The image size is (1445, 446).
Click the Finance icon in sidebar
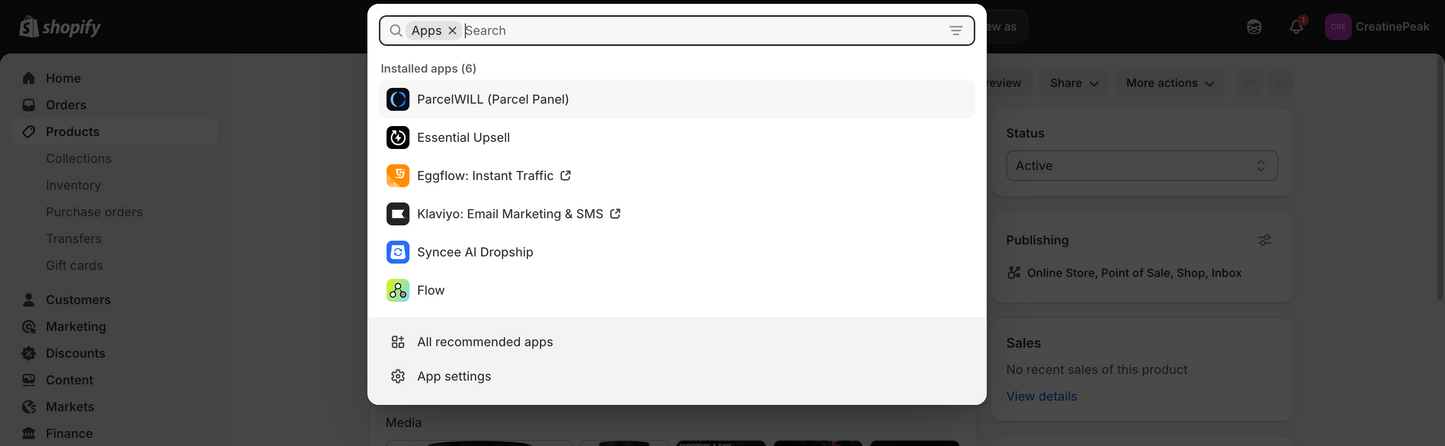coord(28,434)
